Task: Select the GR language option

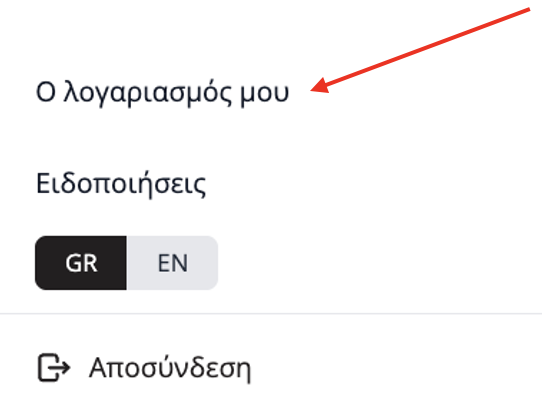Action: point(81,263)
